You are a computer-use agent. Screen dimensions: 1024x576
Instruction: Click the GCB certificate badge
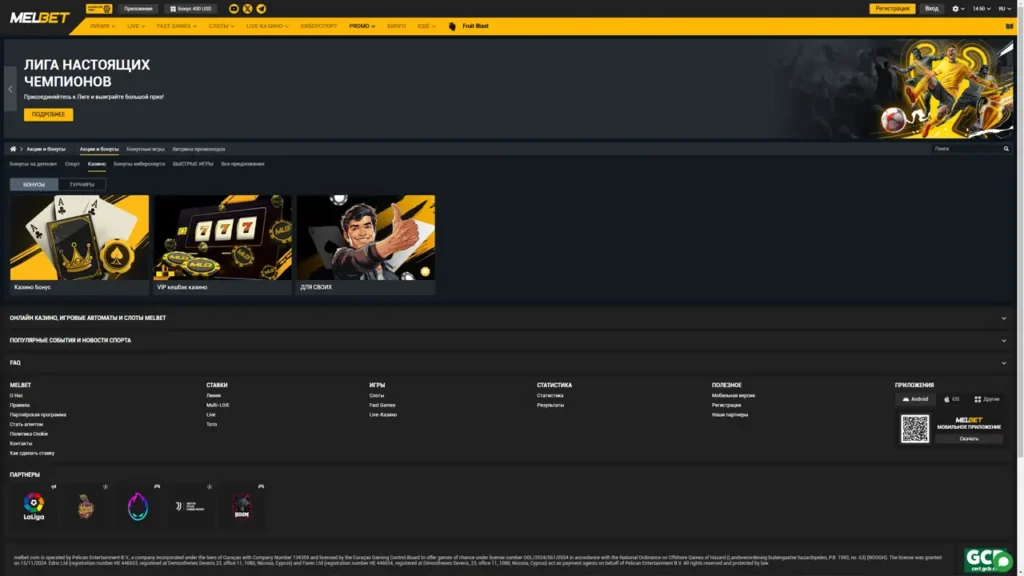click(984, 560)
